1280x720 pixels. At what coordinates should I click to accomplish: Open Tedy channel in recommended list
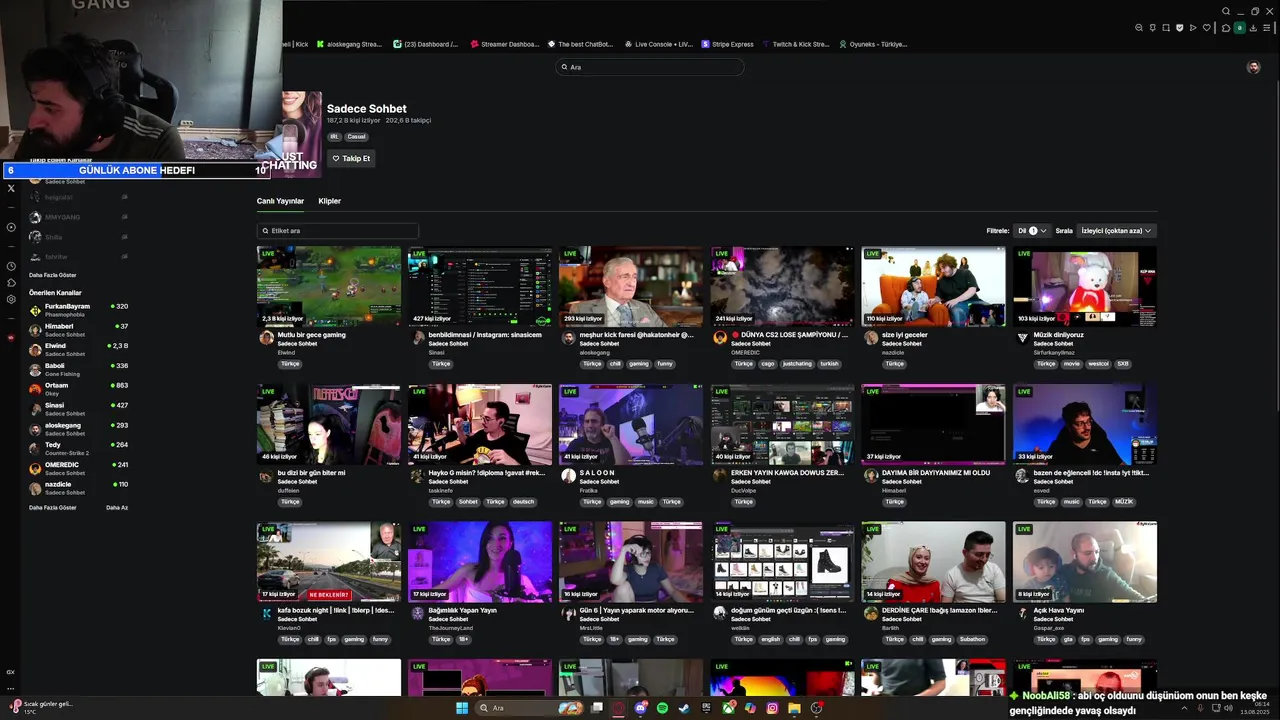78,448
